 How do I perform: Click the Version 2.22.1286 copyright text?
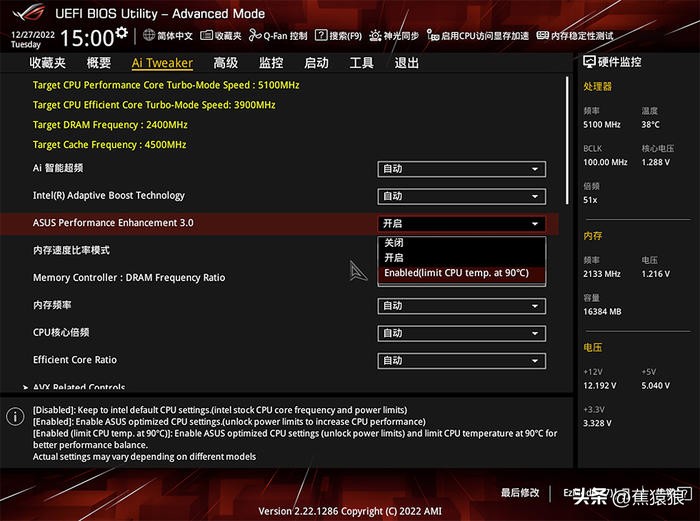[x=350, y=511]
